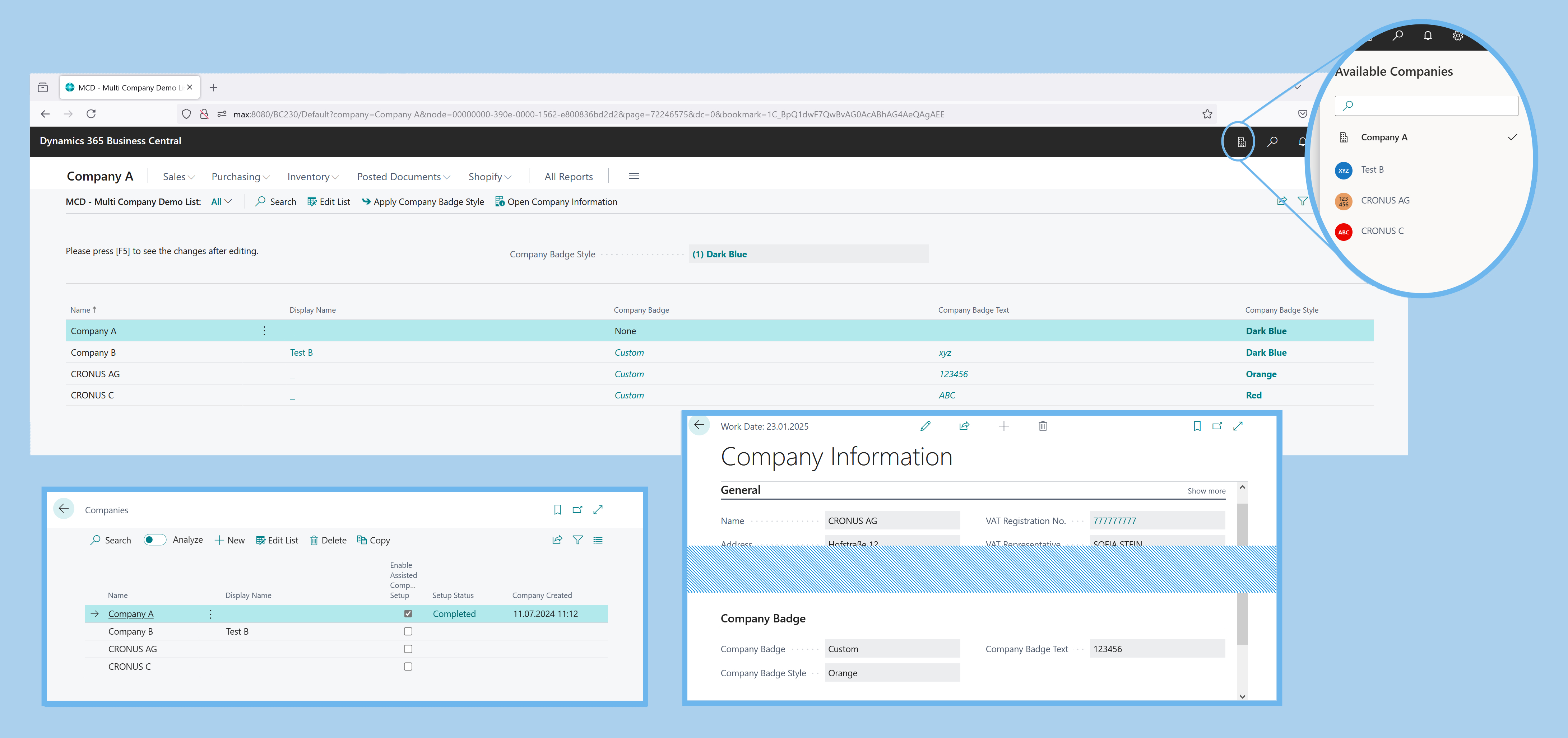Open the Purchasing menu dropdown
This screenshot has width=1568, height=738.
pyautogui.click(x=240, y=177)
